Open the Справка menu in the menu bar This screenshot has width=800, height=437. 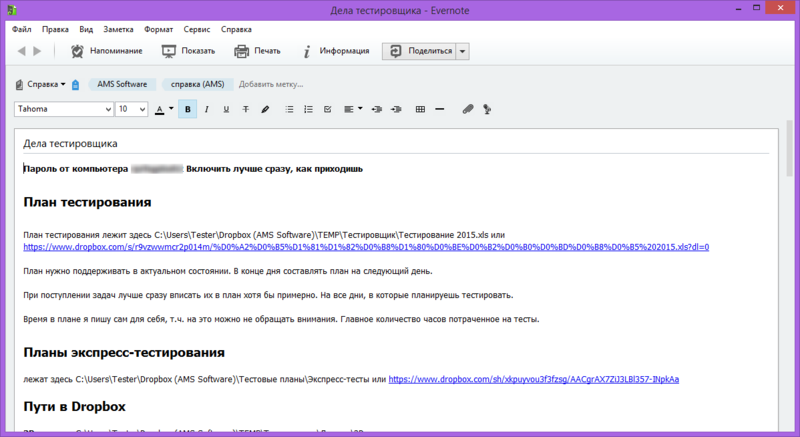tap(236, 30)
